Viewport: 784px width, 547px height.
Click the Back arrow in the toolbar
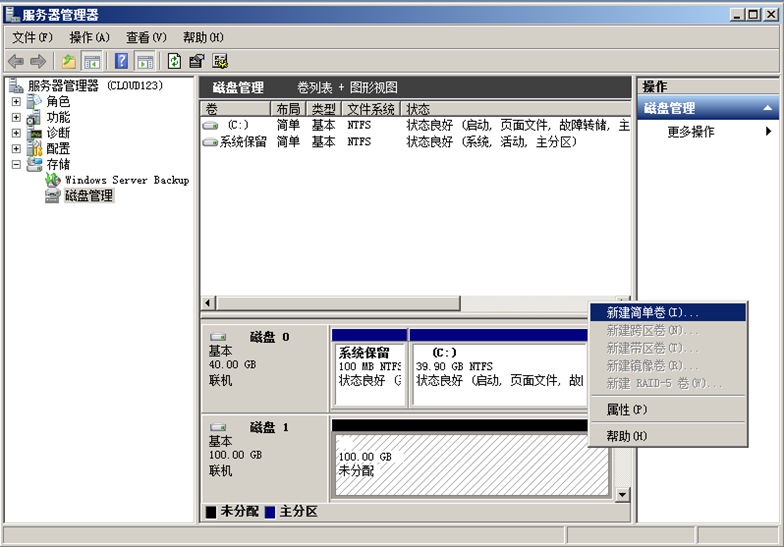[16, 61]
